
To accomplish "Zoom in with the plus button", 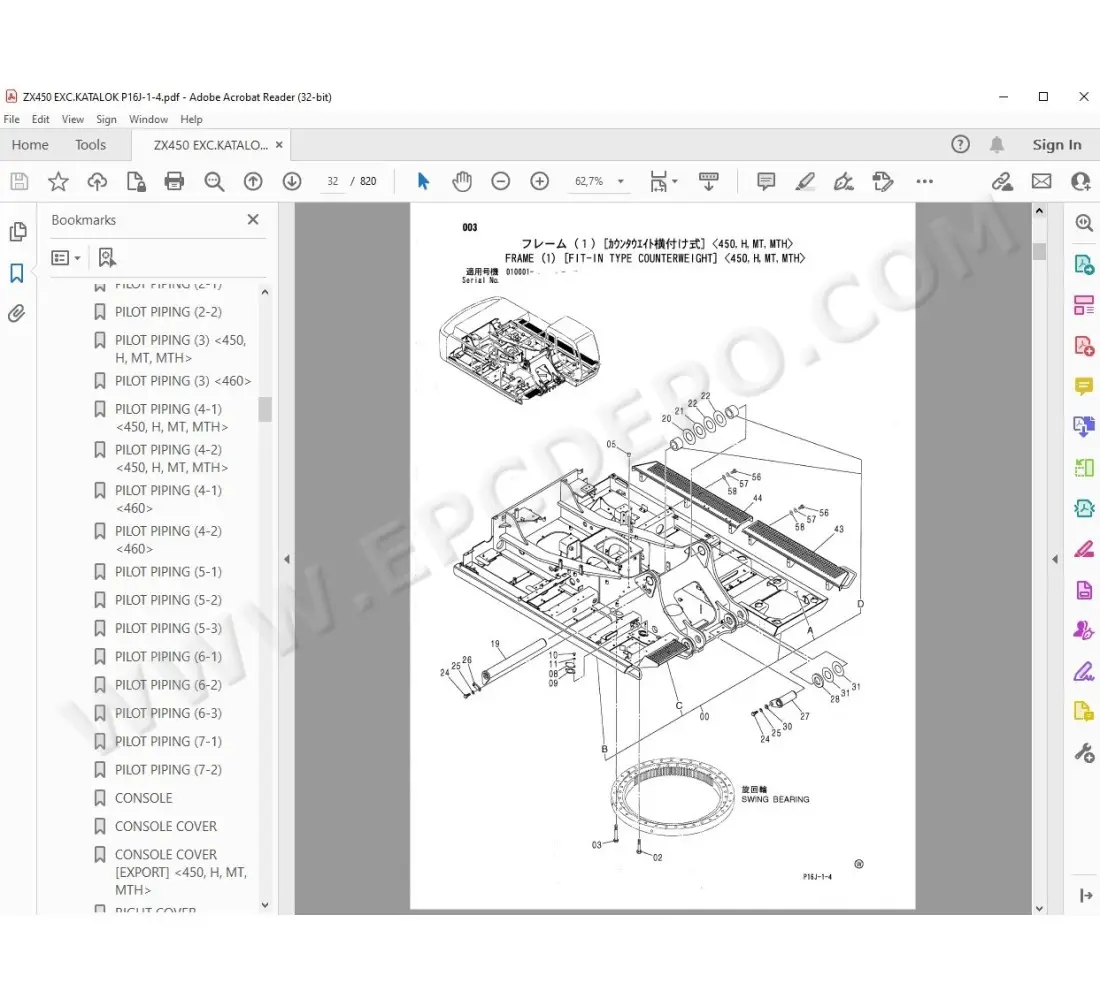I will coord(539,182).
